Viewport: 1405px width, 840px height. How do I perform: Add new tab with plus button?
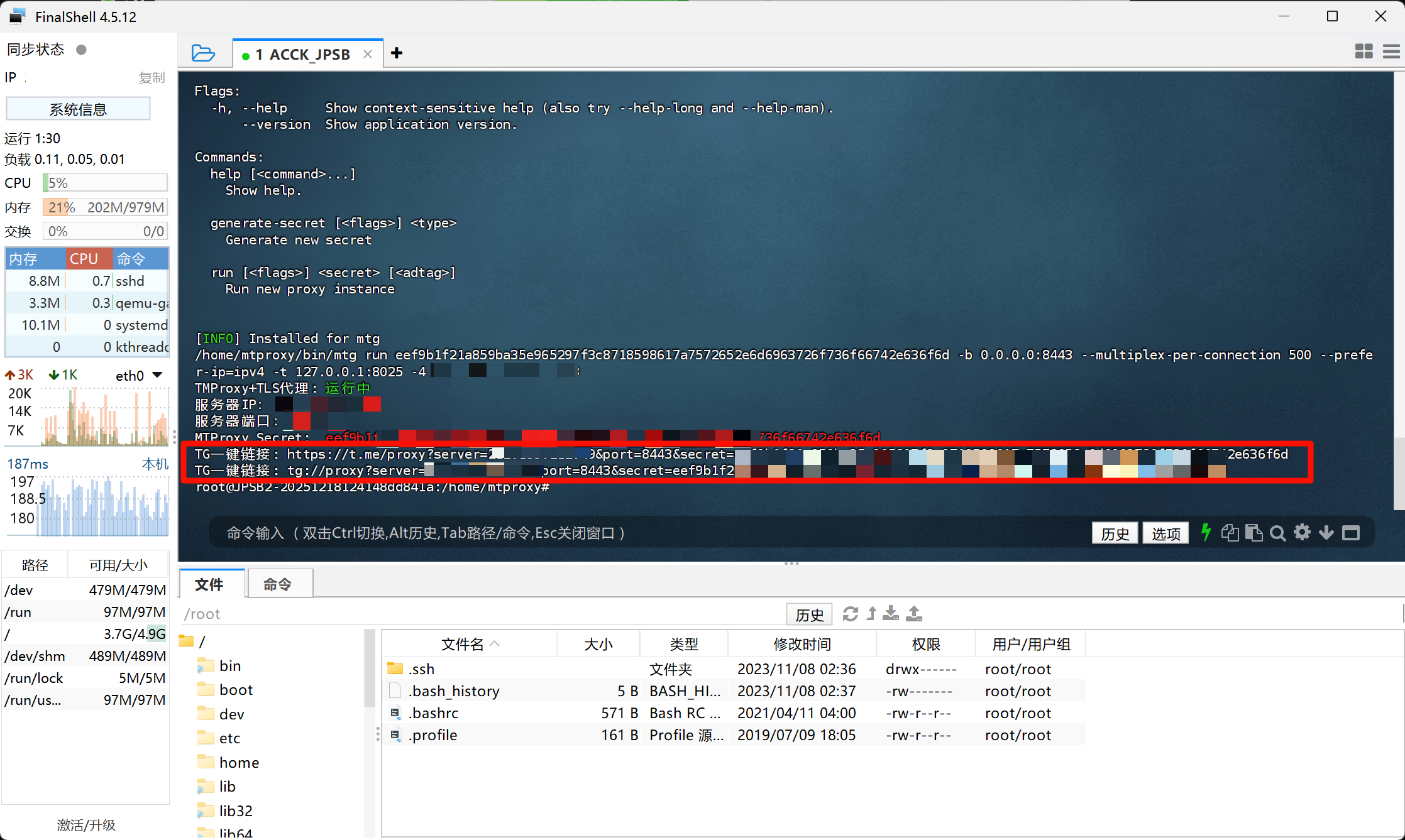pyautogui.click(x=396, y=53)
